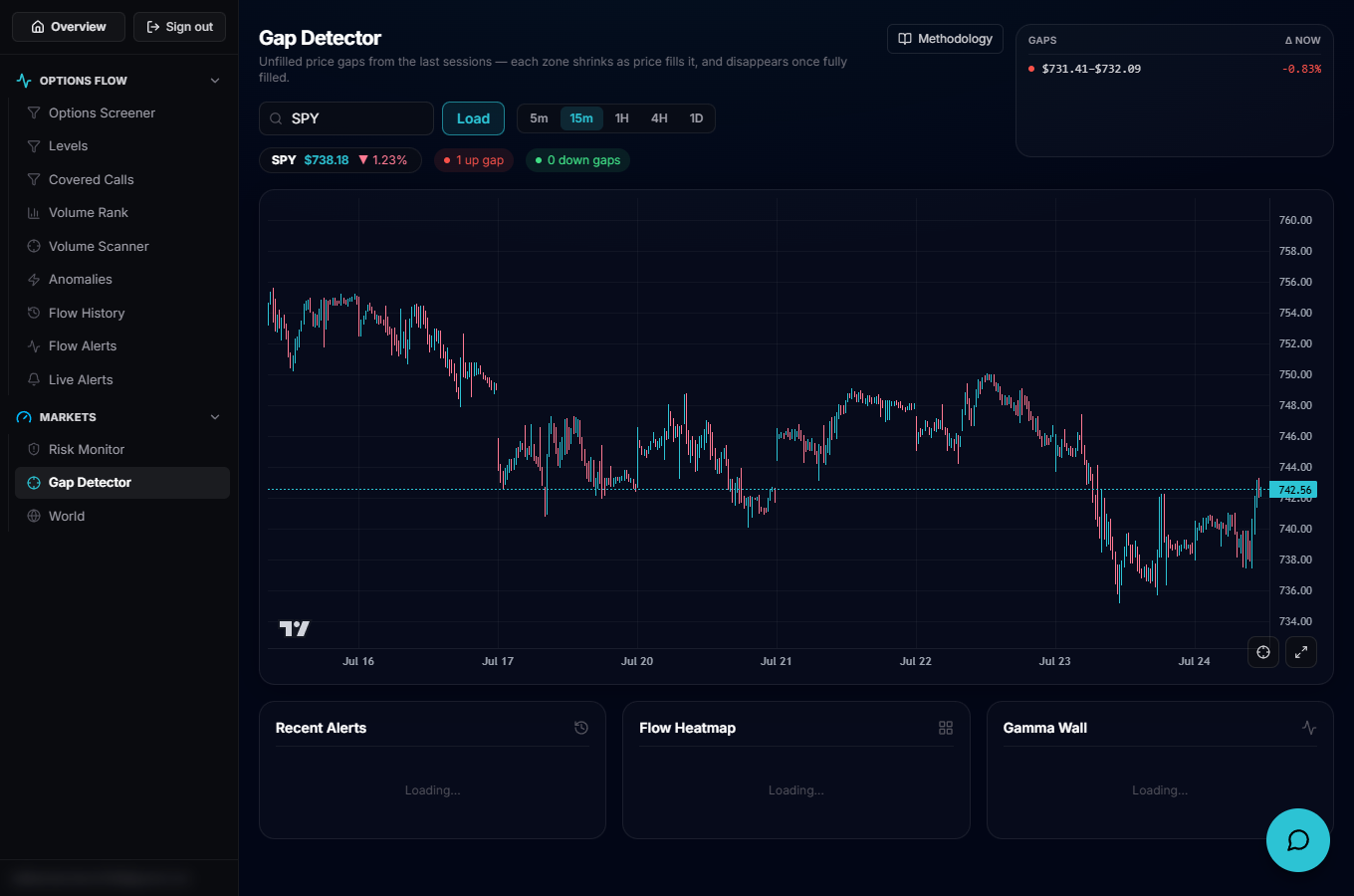Click the SPY $738.18 price chip
The image size is (1354, 896).
pos(340,160)
